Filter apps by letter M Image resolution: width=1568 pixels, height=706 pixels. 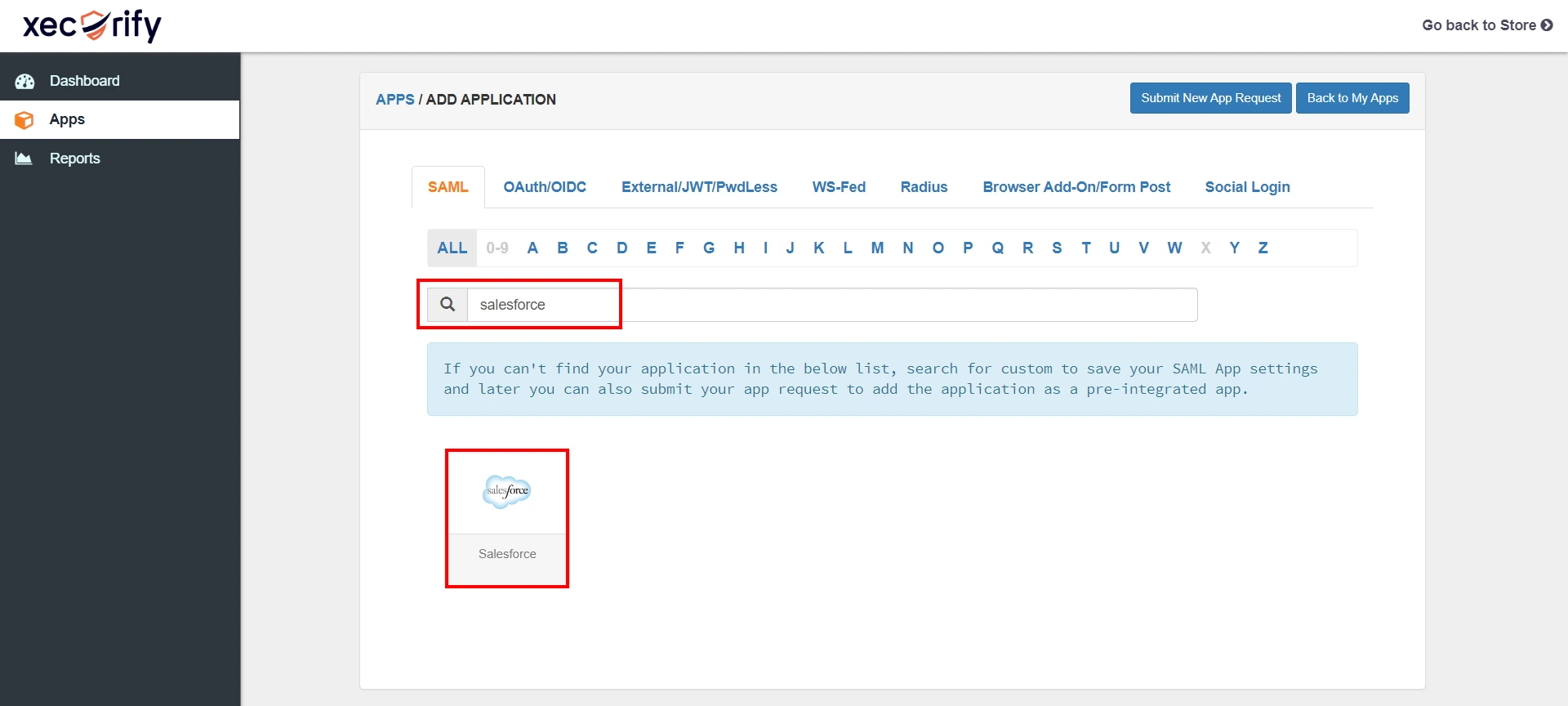pos(878,248)
